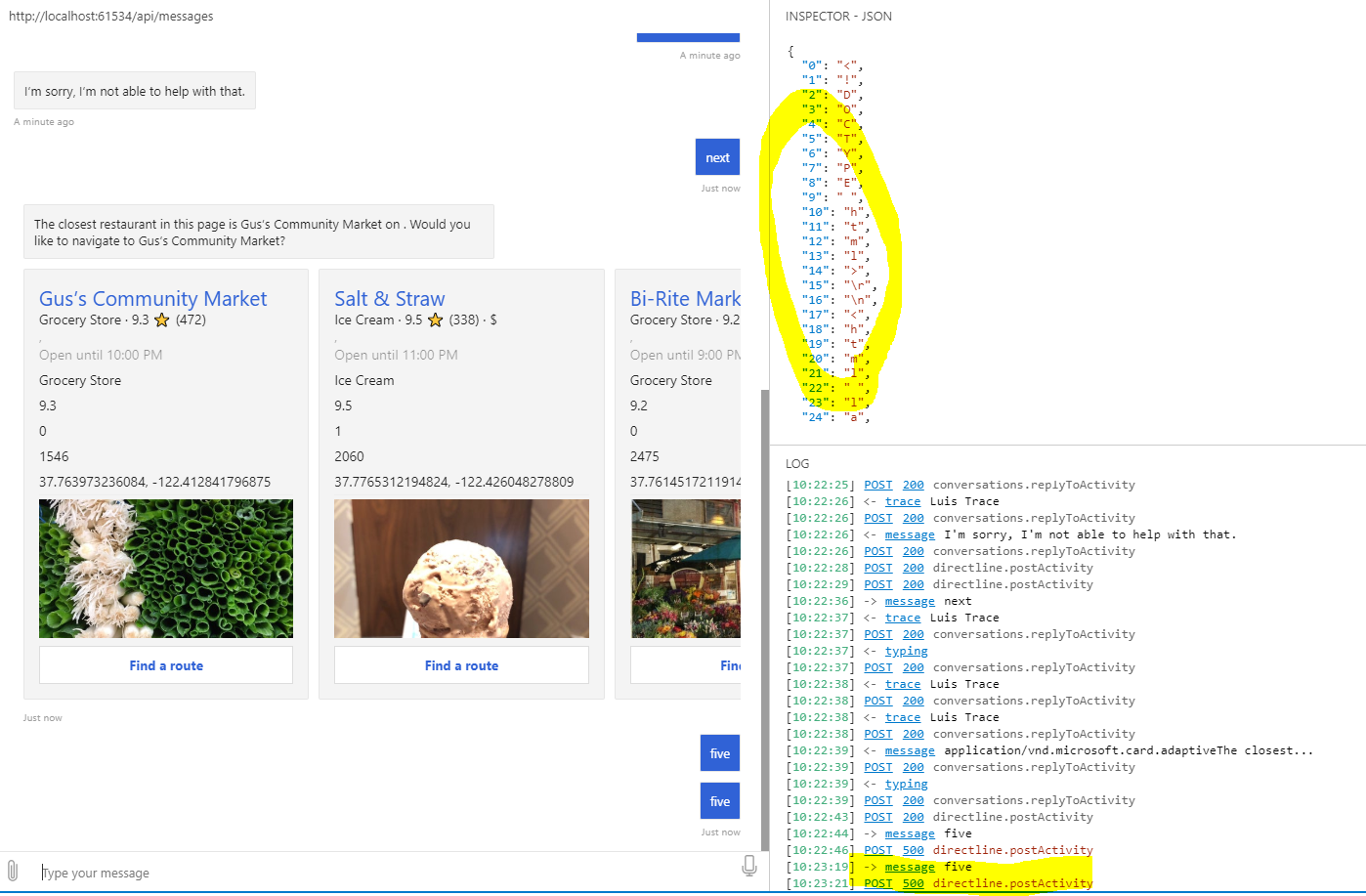Open the 500 status link at 10:23:21

click(913, 883)
